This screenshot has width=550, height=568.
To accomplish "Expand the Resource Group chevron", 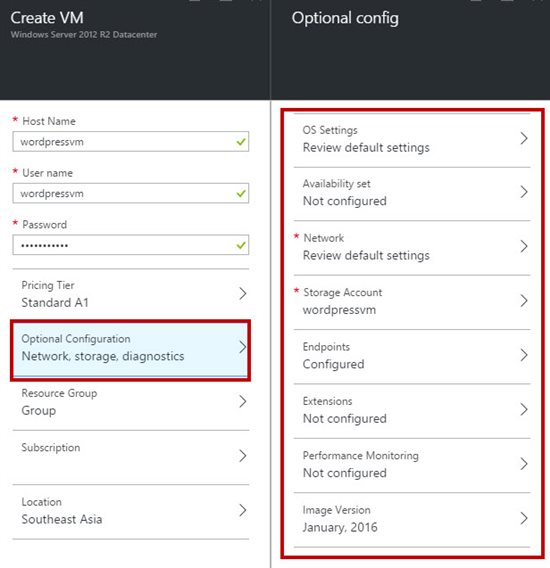I will pos(243,401).
